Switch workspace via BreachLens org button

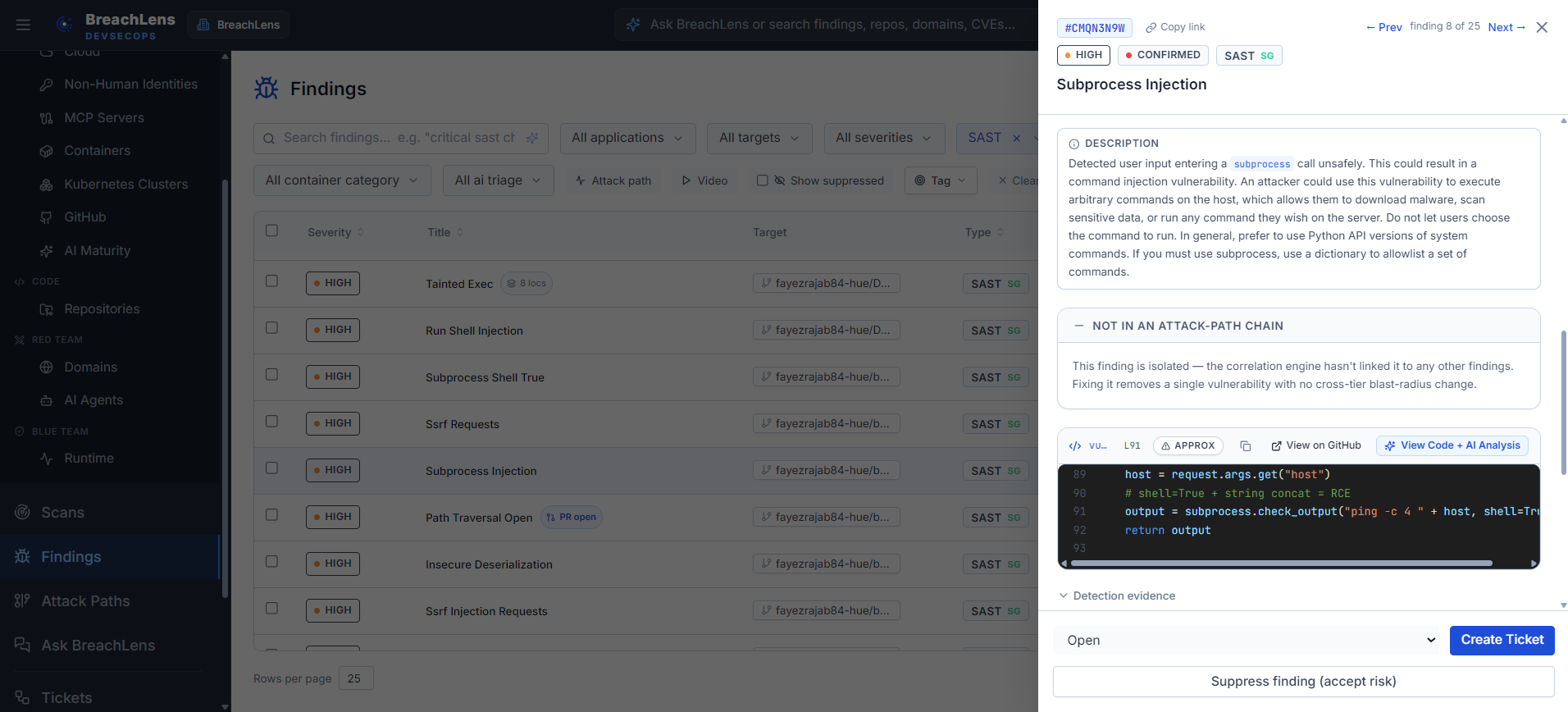(239, 25)
